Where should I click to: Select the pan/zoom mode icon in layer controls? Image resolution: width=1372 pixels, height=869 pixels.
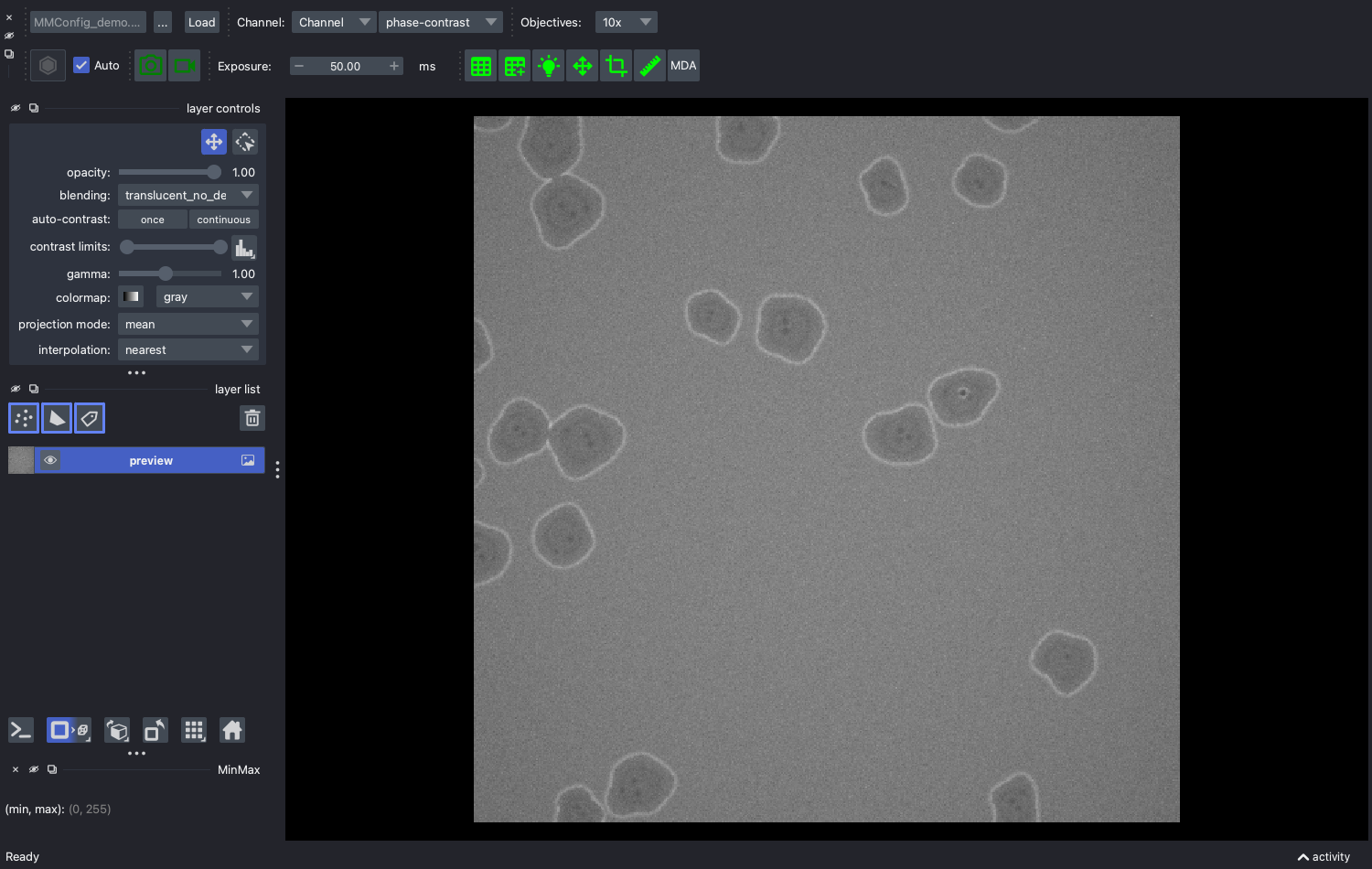[x=214, y=142]
